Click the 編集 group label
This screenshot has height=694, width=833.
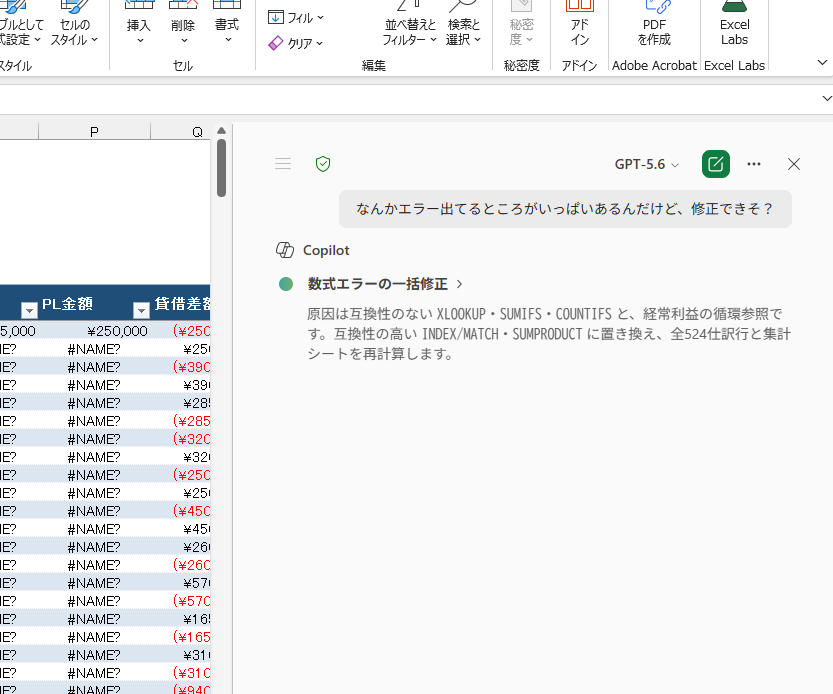[x=373, y=65]
